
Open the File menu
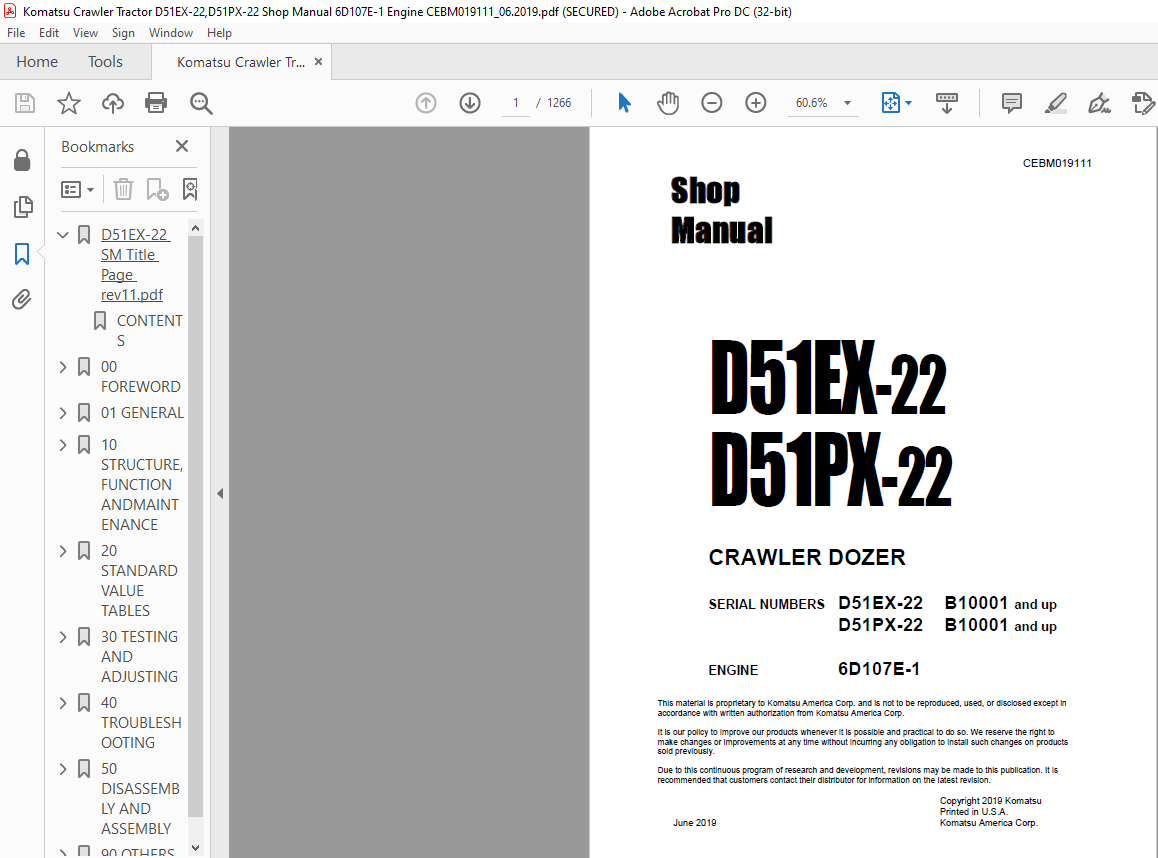[x=16, y=32]
